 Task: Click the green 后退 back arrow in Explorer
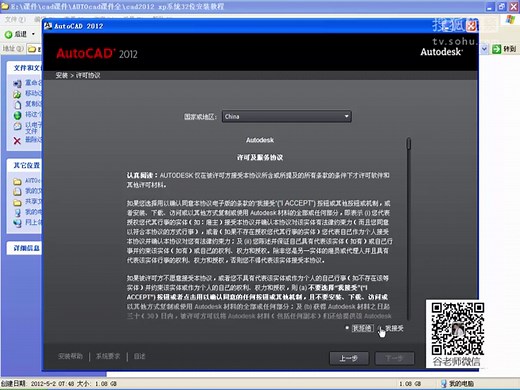8,34
